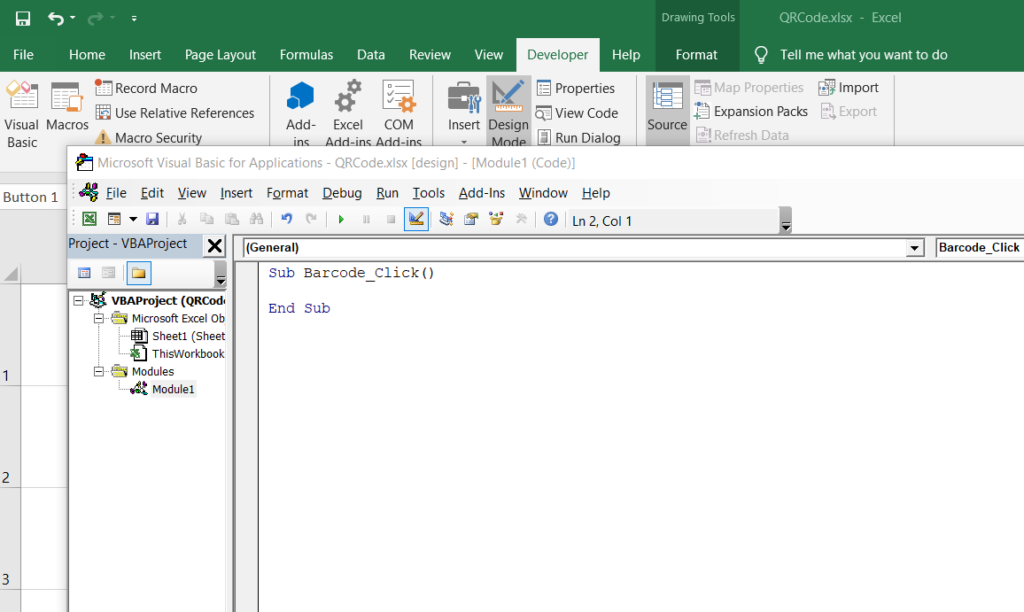Click Excel Add-ins in the ribbon
Image resolution: width=1024 pixels, height=612 pixels.
[347, 110]
